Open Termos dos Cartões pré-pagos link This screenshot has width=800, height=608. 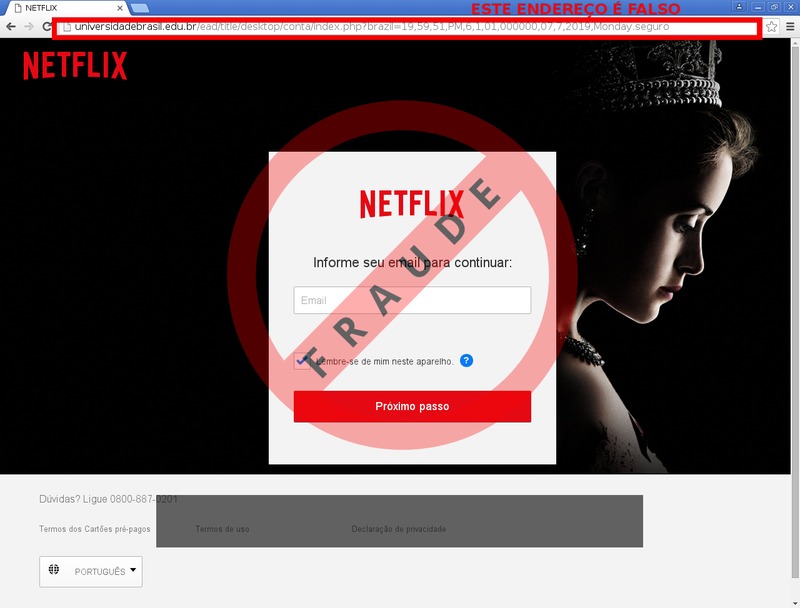[x=95, y=529]
